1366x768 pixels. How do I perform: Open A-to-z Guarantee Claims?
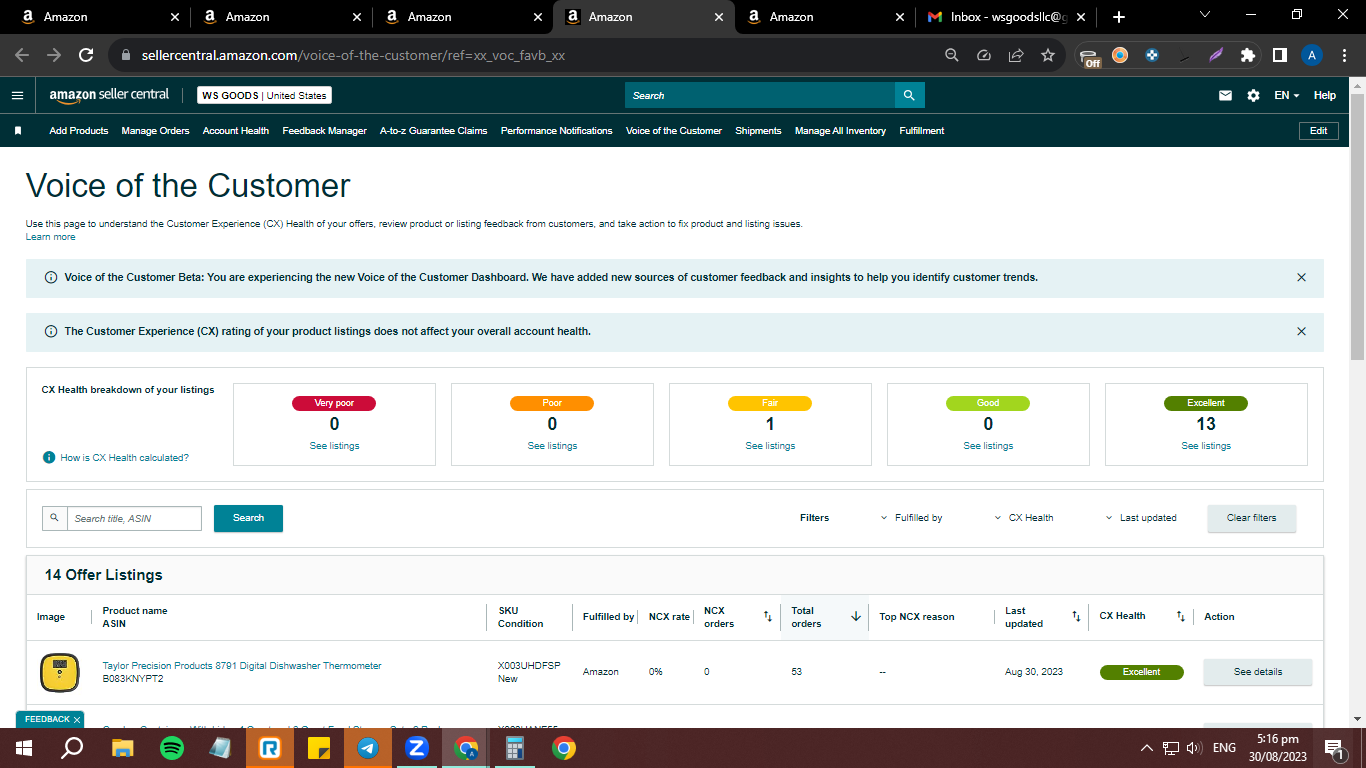(x=434, y=131)
